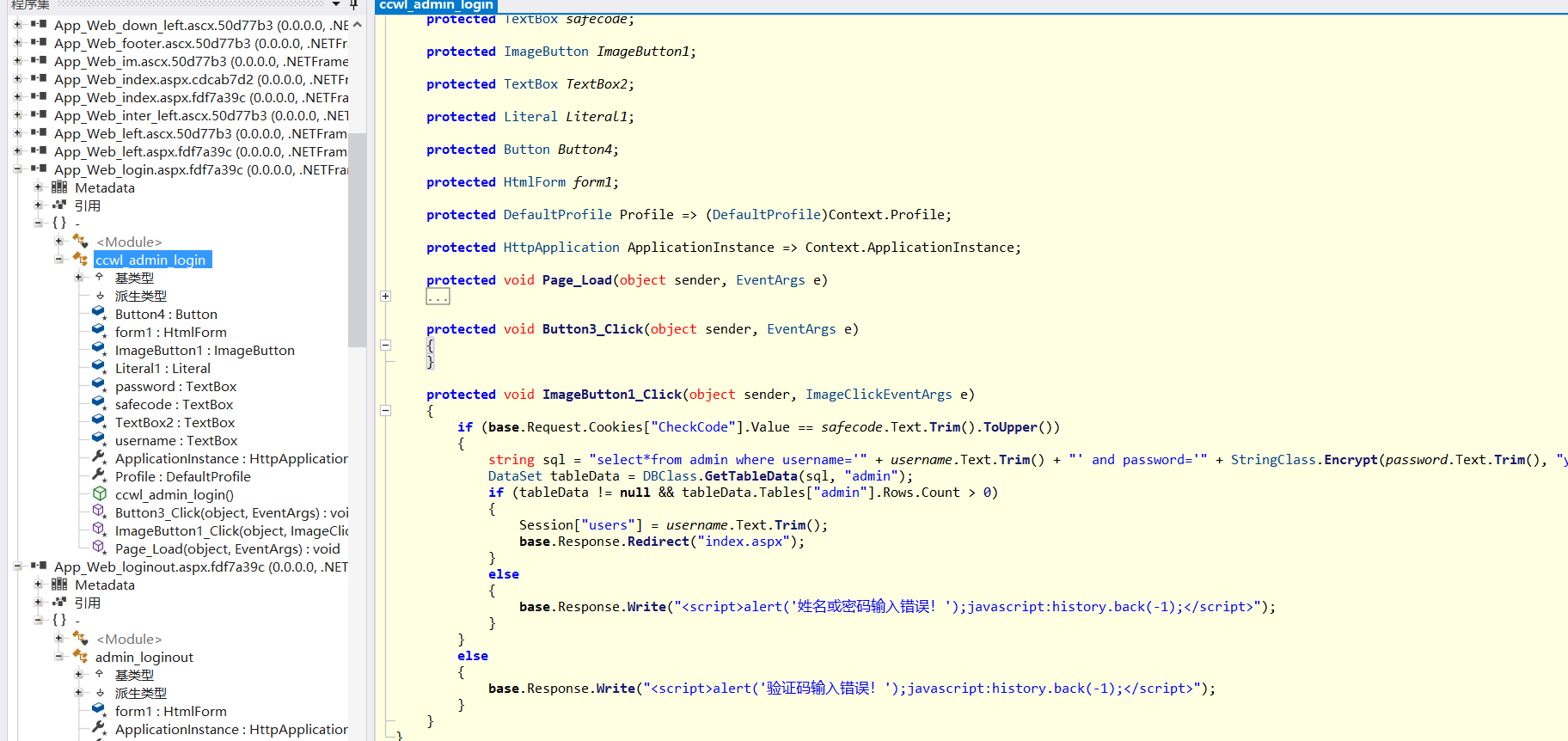Click Button4 field icon
Screen dimensions: 1568x741
click(x=99, y=313)
